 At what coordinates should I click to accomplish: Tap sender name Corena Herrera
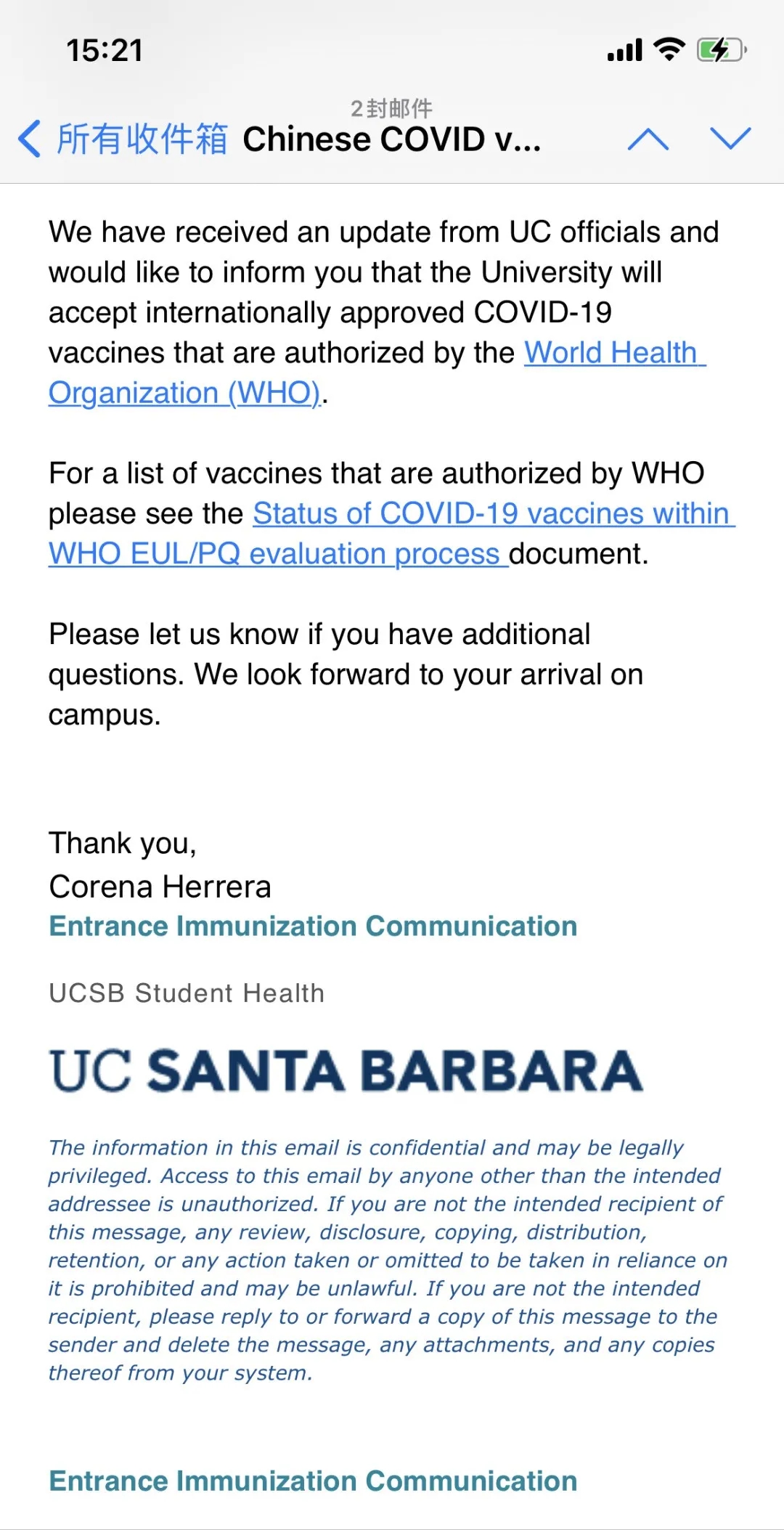click(160, 886)
